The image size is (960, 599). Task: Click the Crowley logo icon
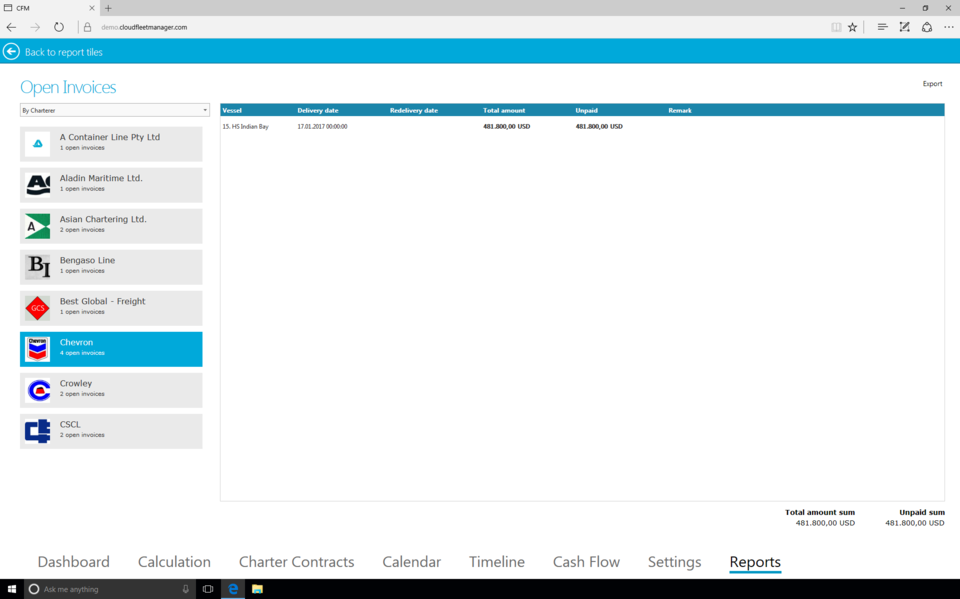pos(38,390)
